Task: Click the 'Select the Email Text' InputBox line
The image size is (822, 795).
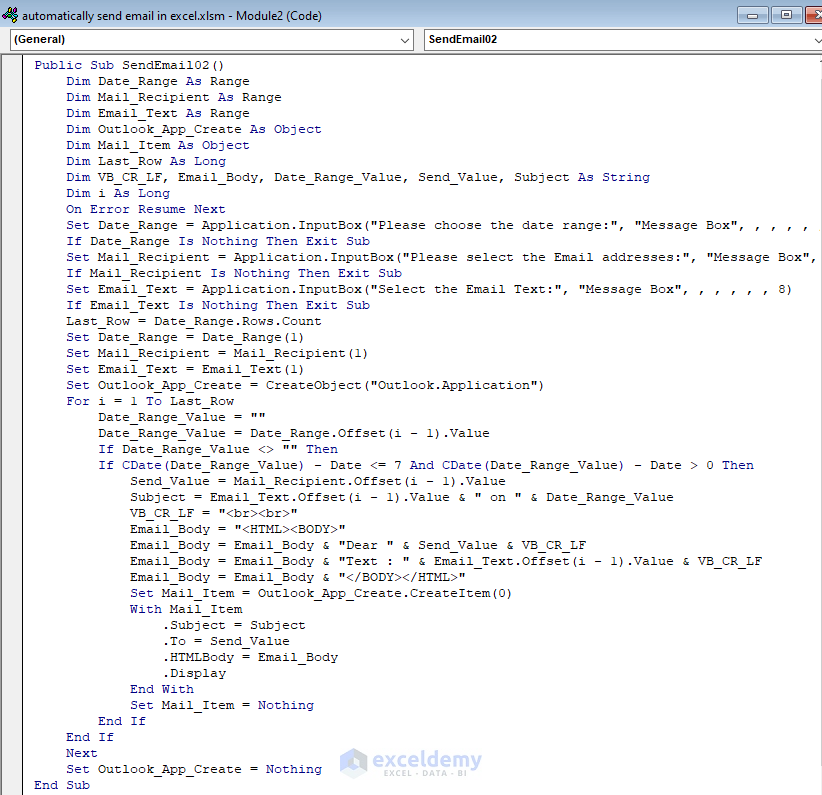Action: tap(429, 289)
